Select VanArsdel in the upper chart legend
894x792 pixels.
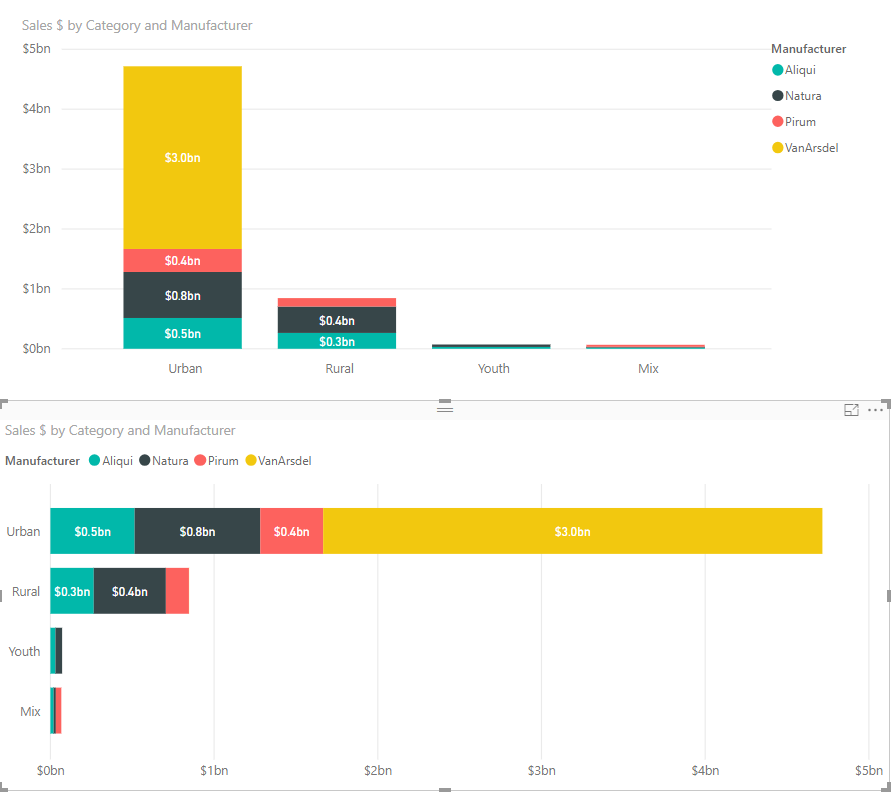pos(805,148)
